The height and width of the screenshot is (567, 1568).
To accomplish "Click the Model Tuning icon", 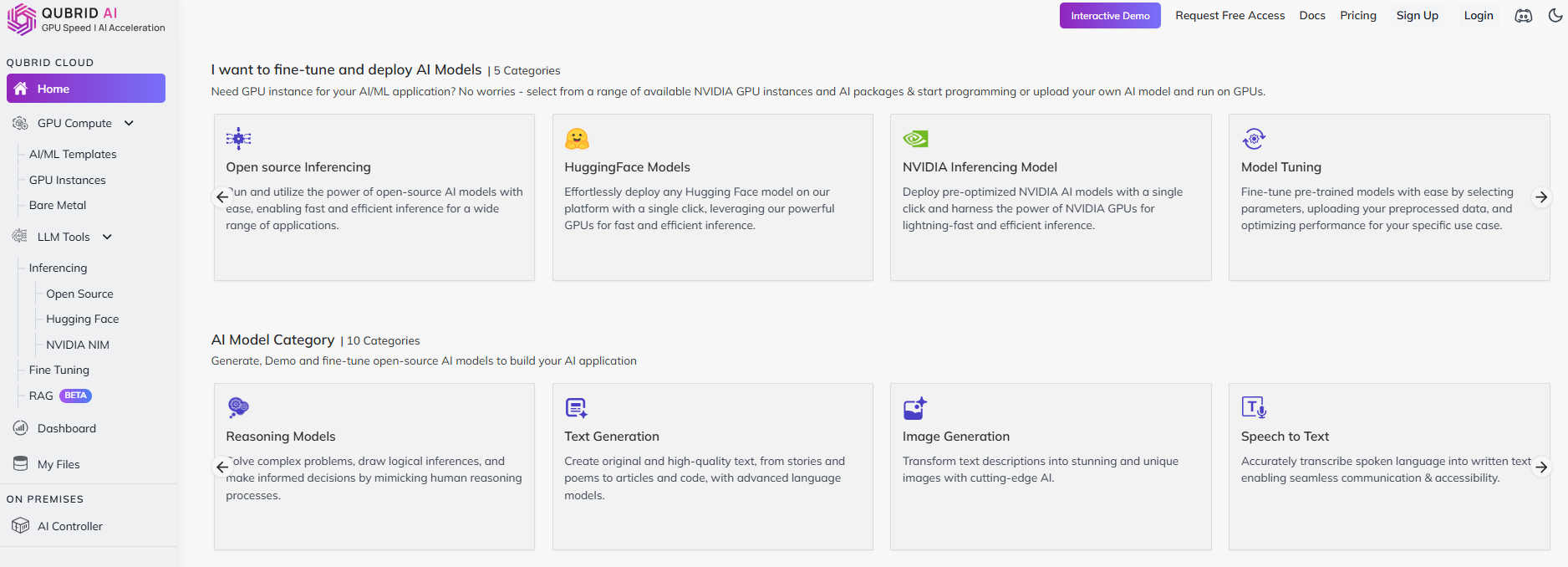I will 1254,139.
